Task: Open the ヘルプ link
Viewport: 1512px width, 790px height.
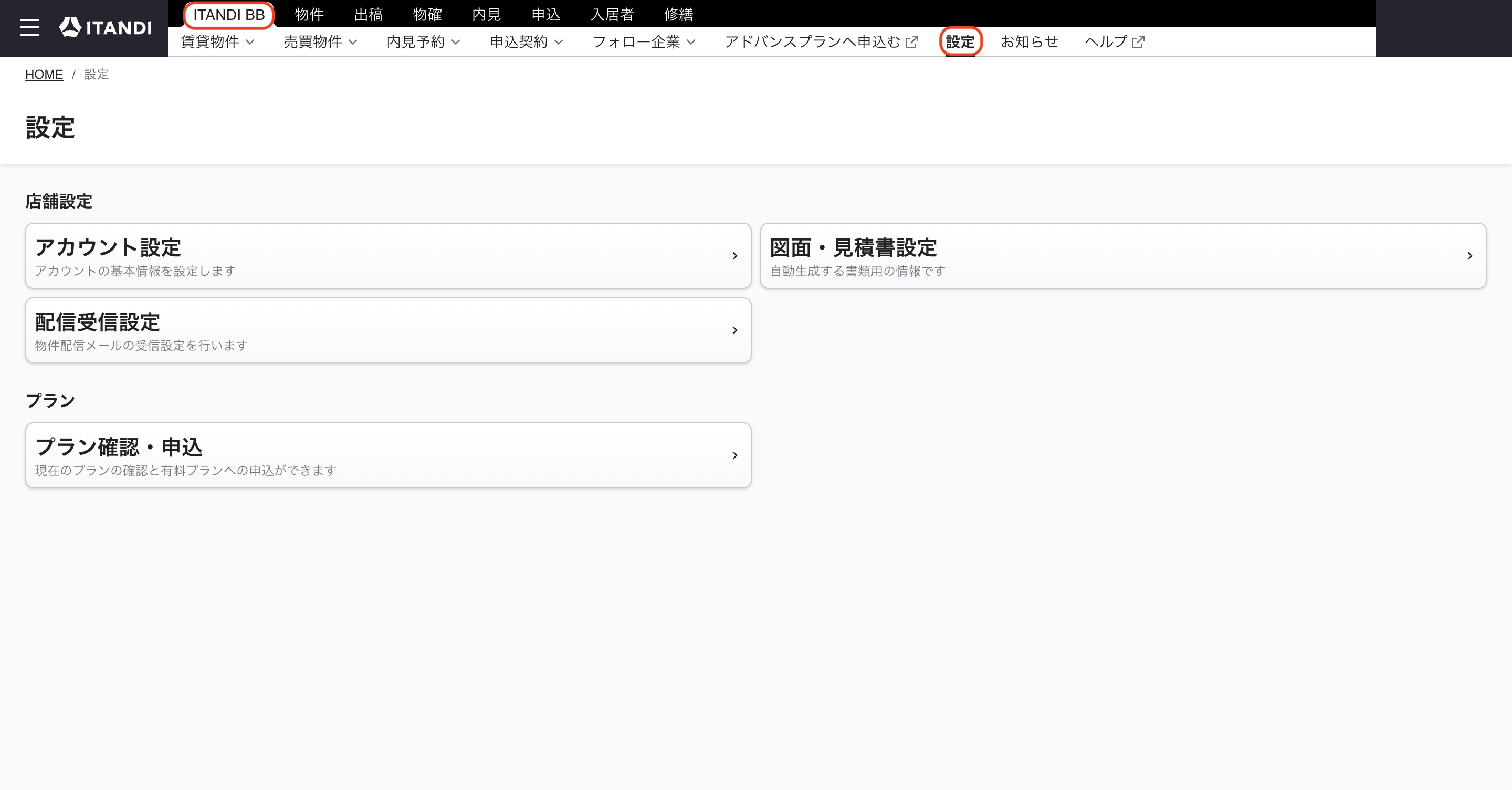Action: (1114, 43)
